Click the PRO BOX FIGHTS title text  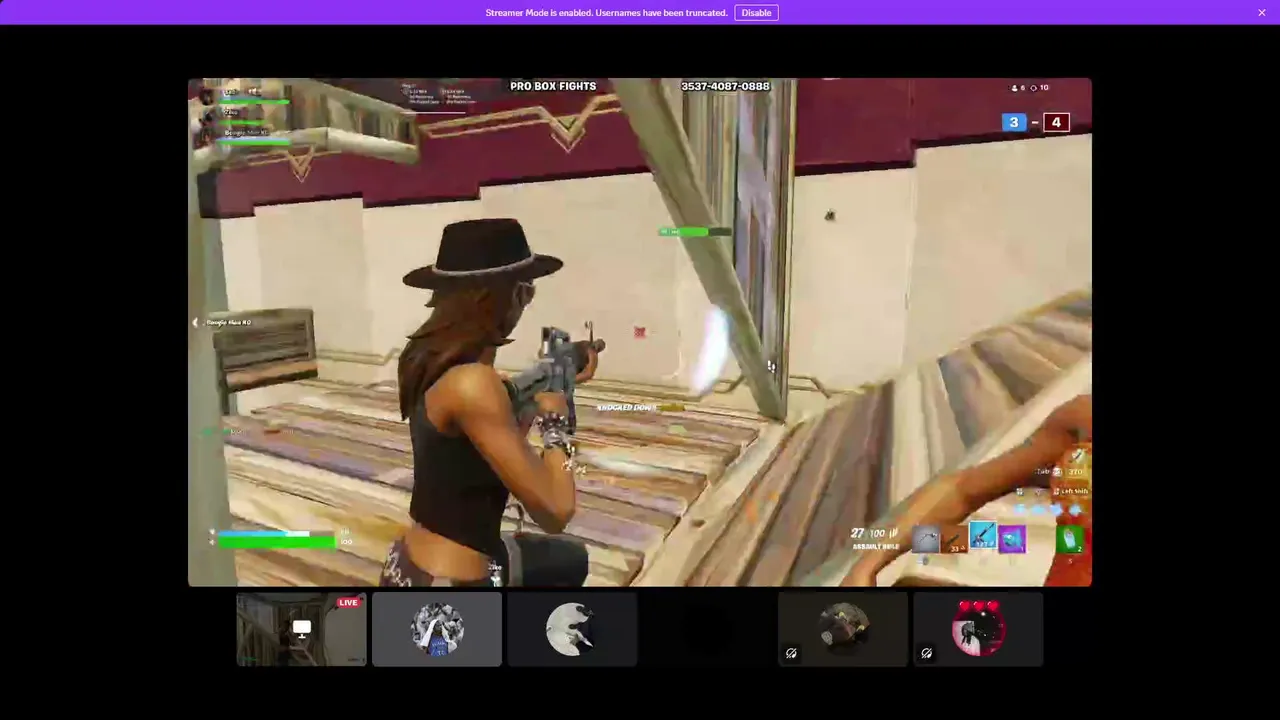coord(553,86)
